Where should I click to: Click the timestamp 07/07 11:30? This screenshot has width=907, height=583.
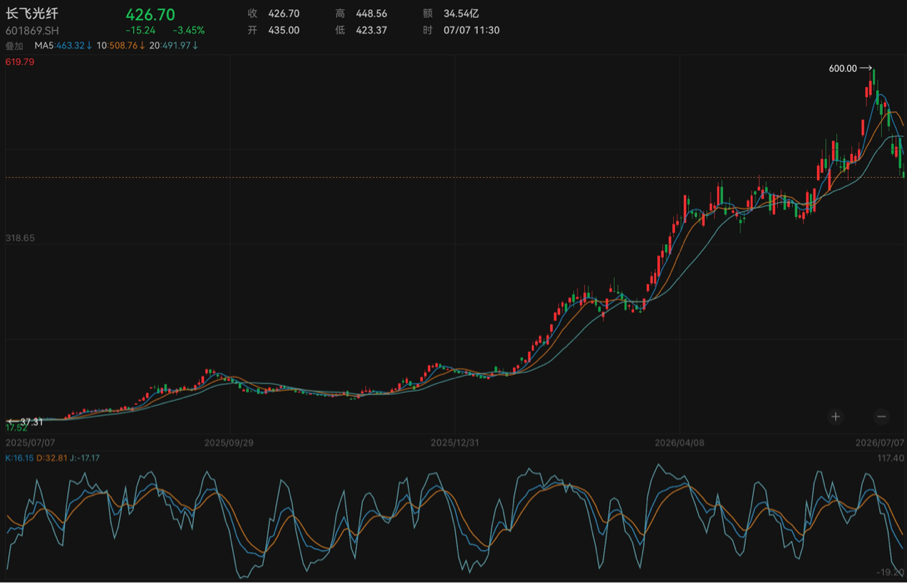[471, 31]
